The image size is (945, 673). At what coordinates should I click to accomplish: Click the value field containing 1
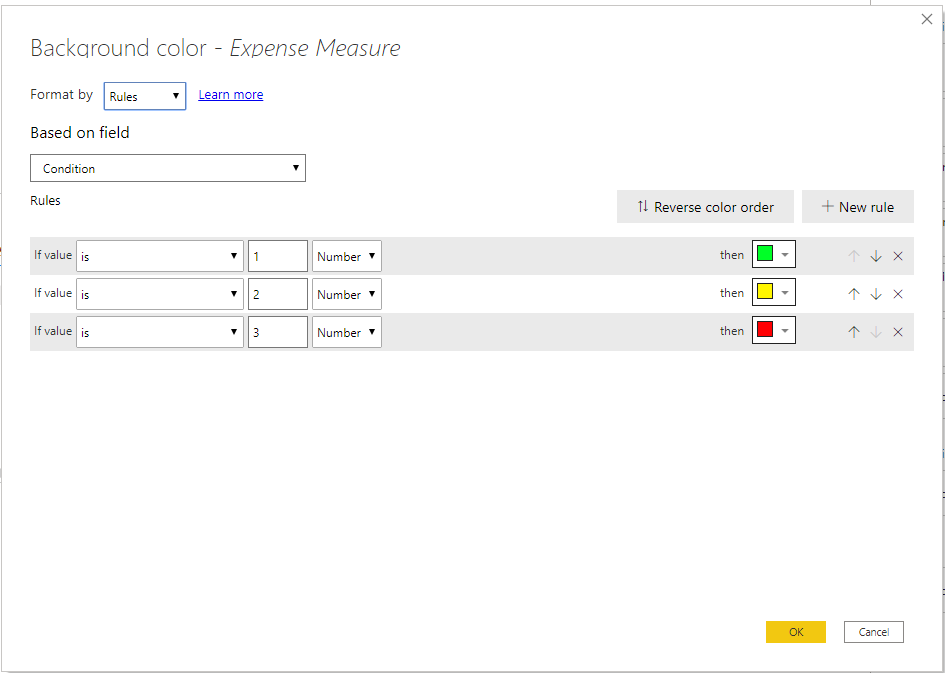pos(278,256)
